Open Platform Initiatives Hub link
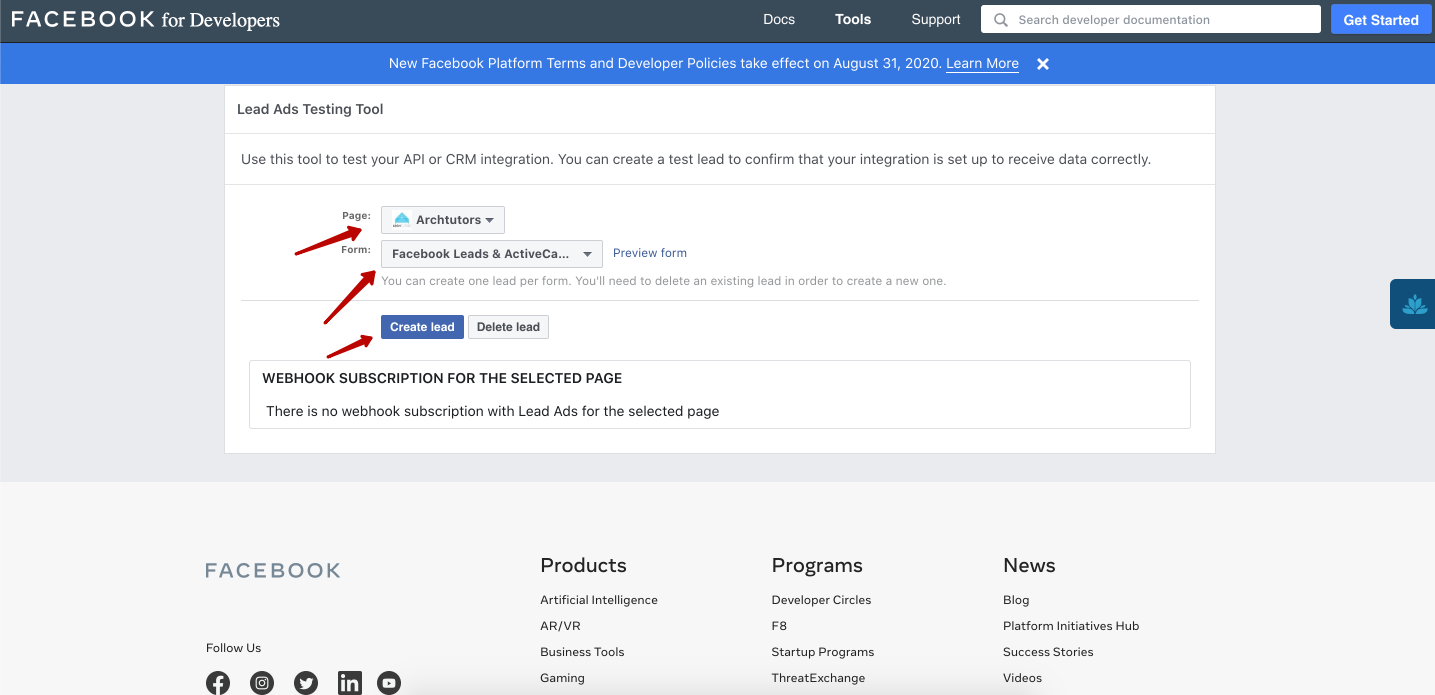Viewport: 1435px width, 695px height. coord(1071,626)
